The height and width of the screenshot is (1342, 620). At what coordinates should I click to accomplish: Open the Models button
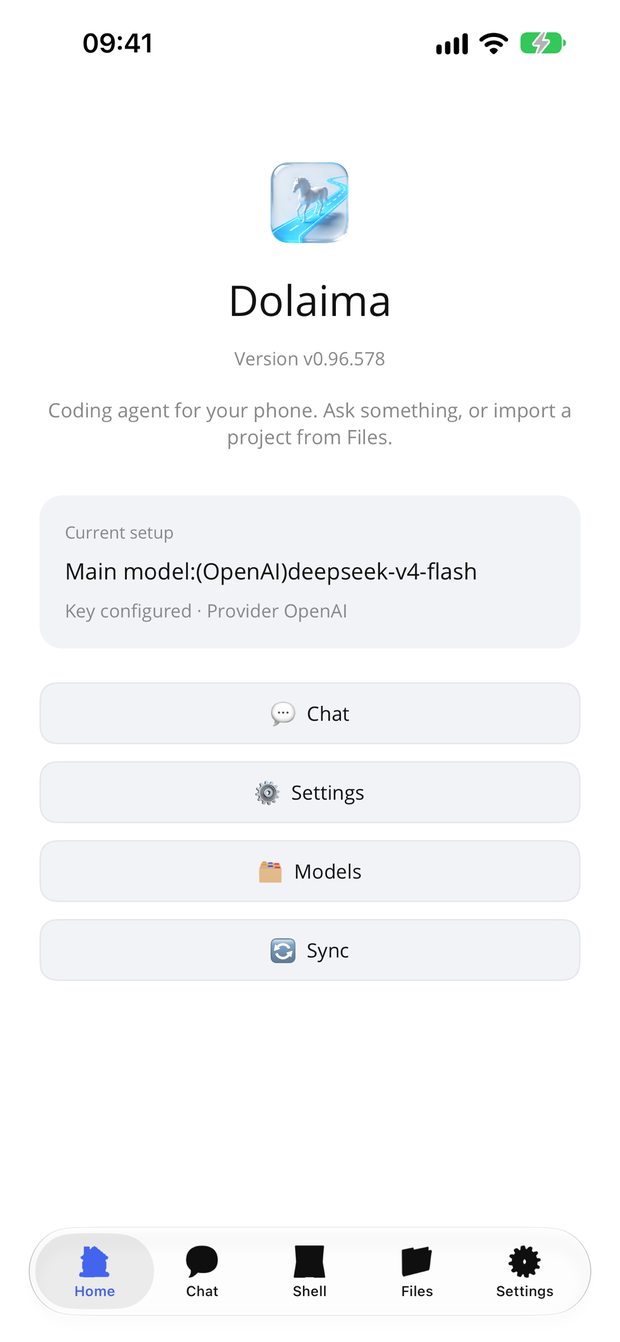(310, 872)
